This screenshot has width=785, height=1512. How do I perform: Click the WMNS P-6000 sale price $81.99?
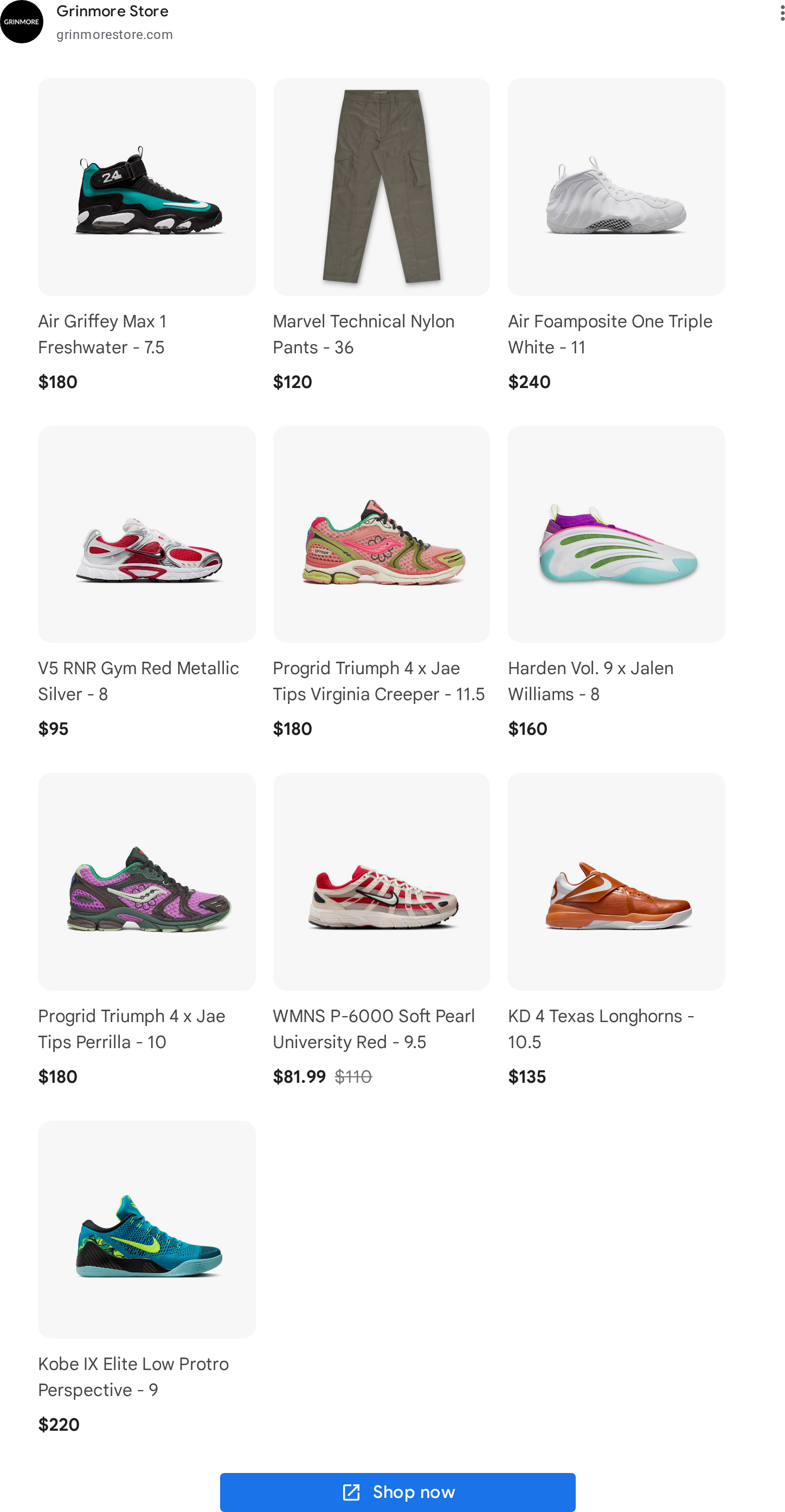point(299,1076)
